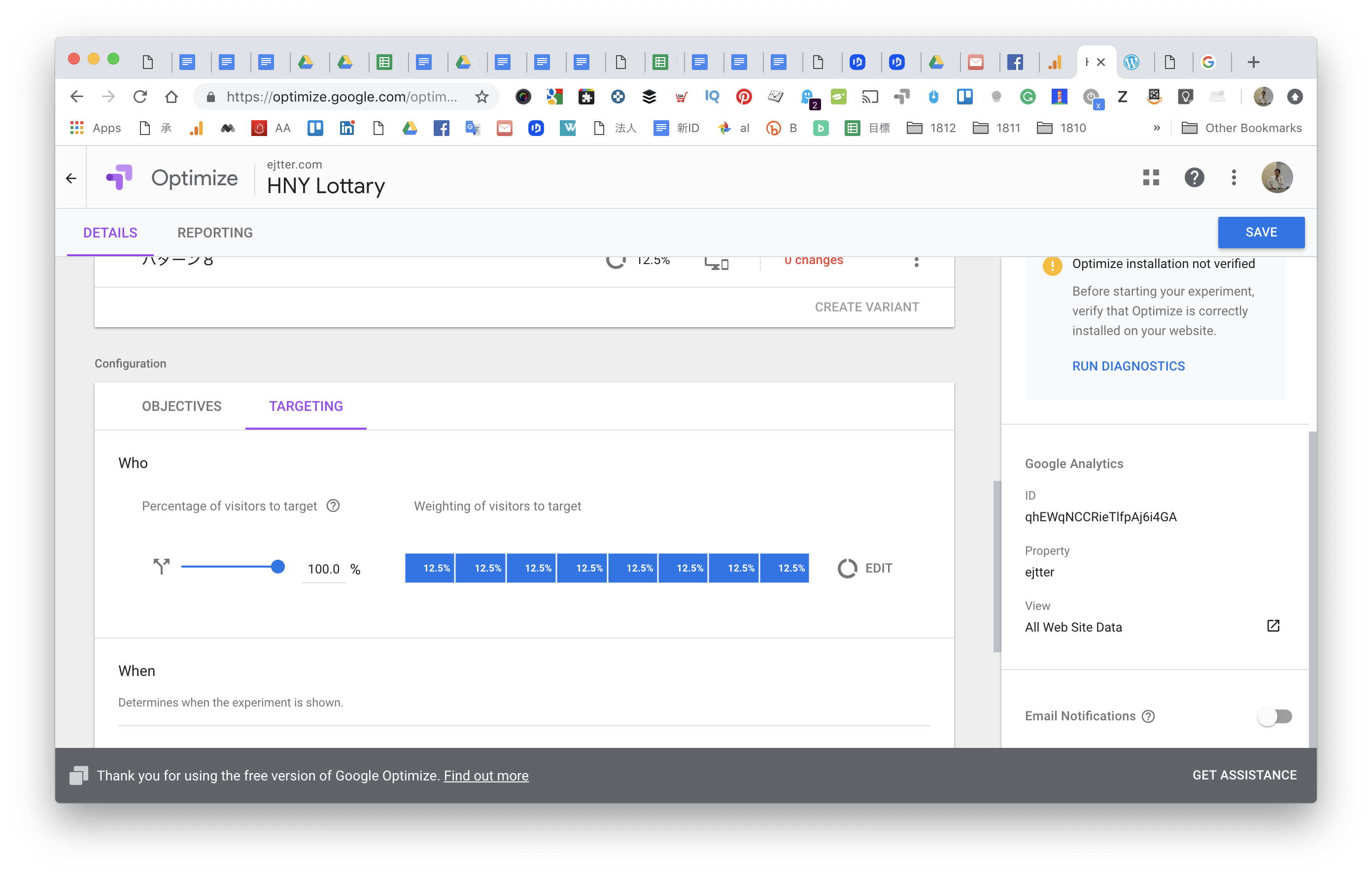
Task: Open the variant row three-dot menu
Action: coord(916,262)
